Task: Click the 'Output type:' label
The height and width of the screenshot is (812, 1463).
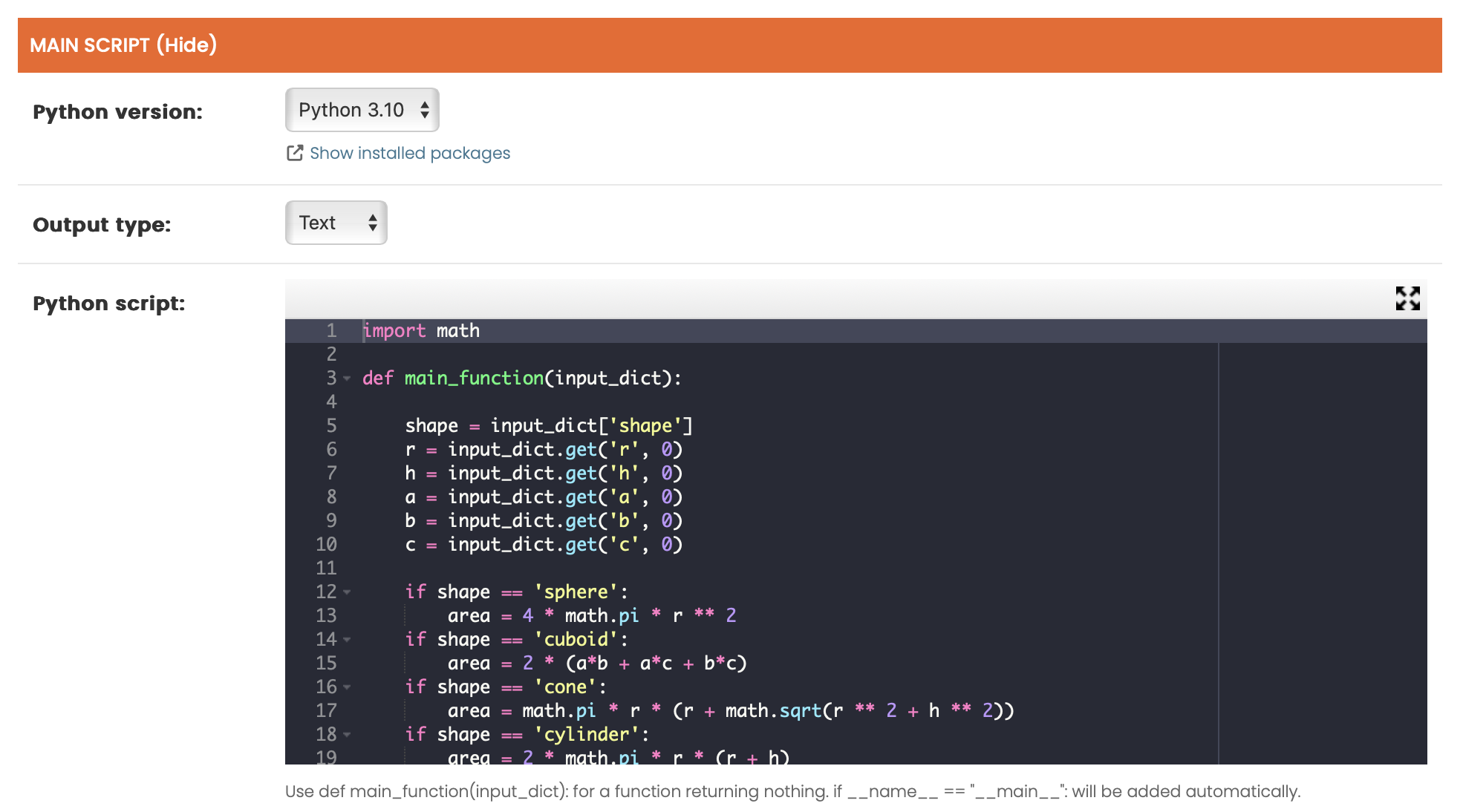Action: pos(102,225)
